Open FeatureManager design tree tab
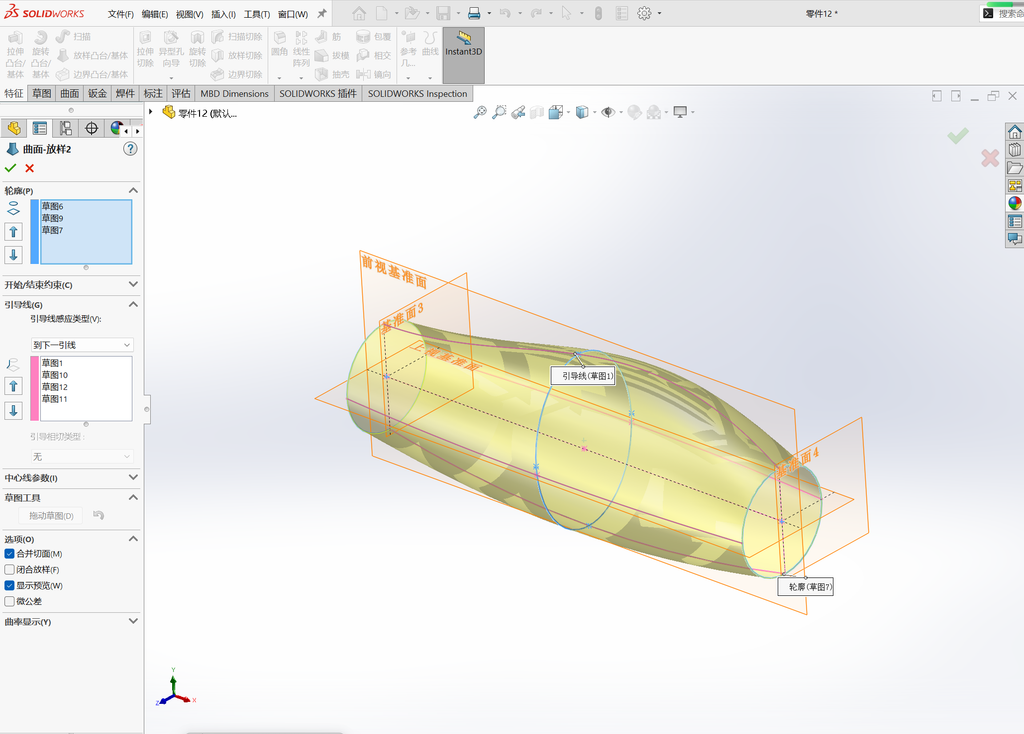Image resolution: width=1024 pixels, height=734 pixels. (x=14, y=129)
